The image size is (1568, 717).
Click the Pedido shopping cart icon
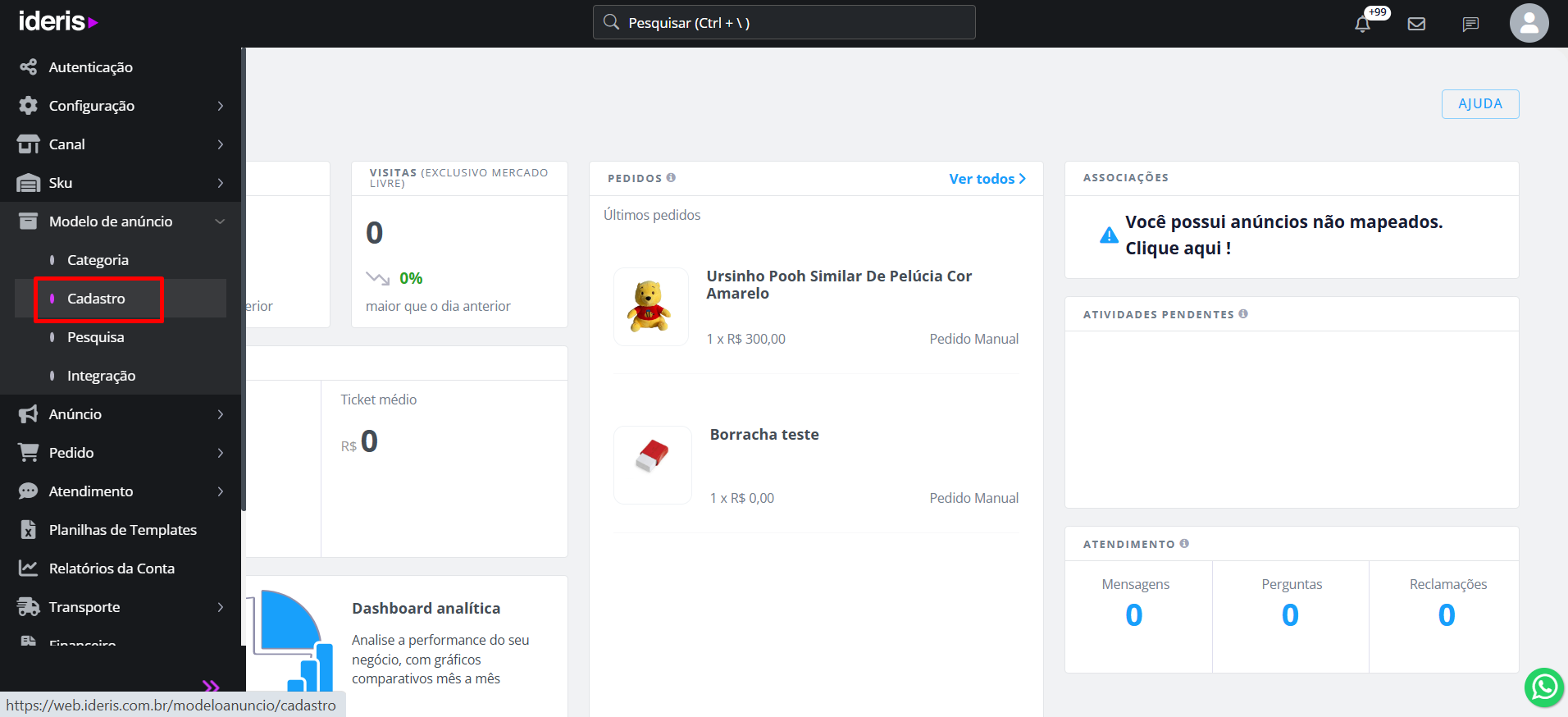tap(29, 453)
